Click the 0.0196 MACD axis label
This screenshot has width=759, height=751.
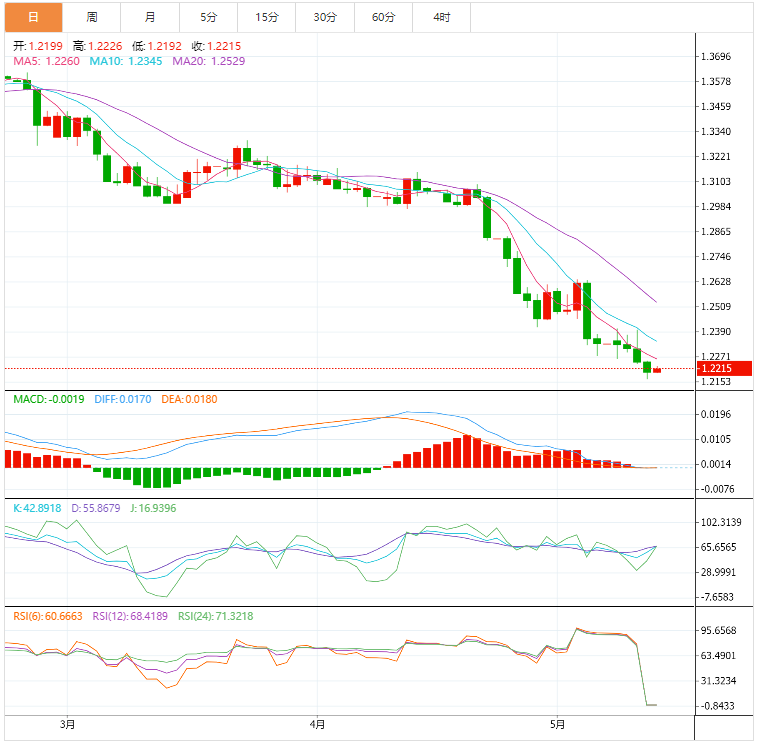[716, 414]
